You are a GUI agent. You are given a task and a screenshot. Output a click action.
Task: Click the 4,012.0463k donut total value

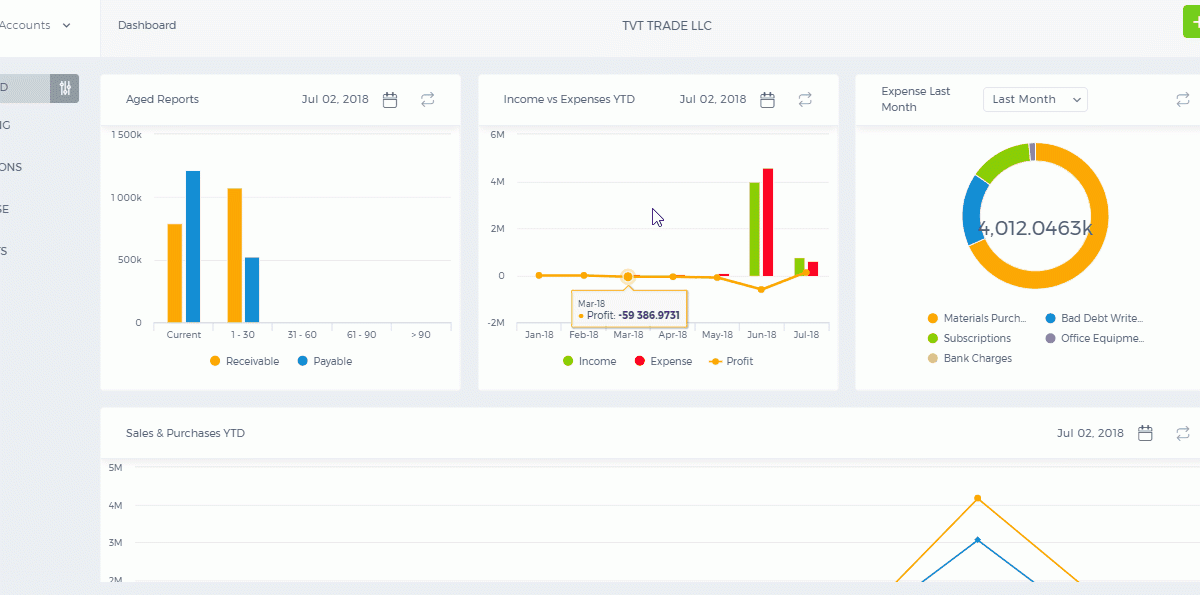pos(1036,228)
